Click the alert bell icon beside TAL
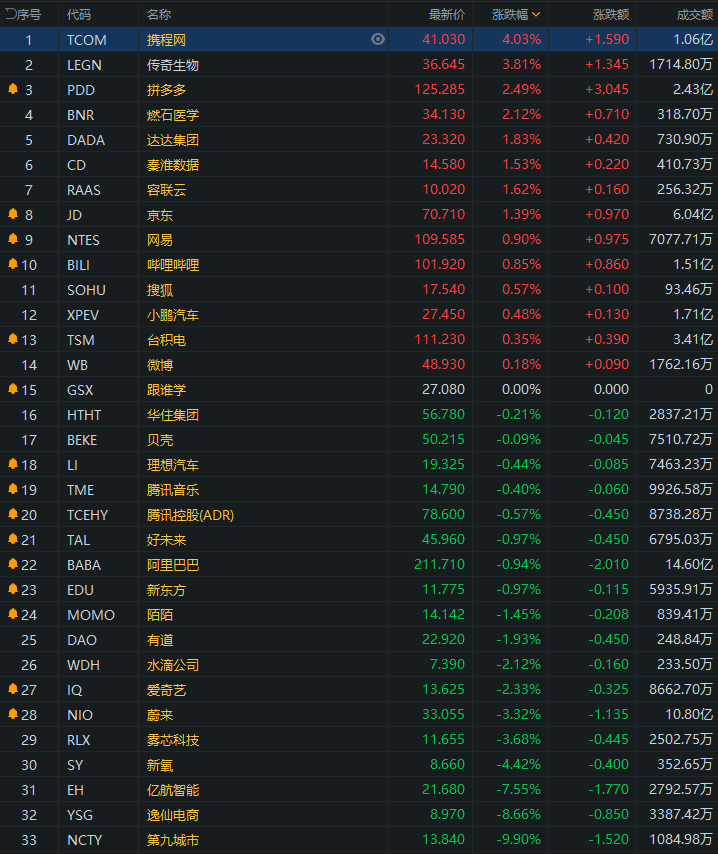This screenshot has width=718, height=854. click(x=13, y=539)
